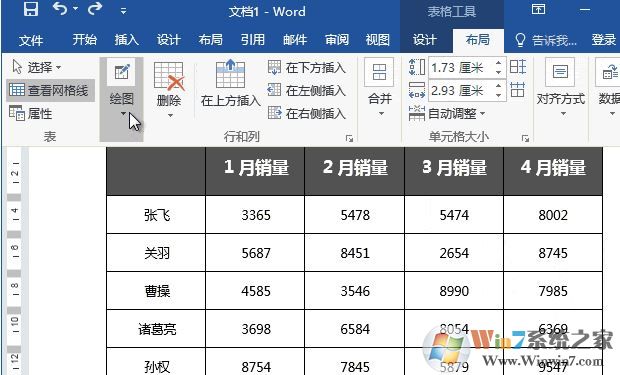The image size is (620, 375).
Task: Click the 在上方插入 insert above icon
Action: [231, 74]
